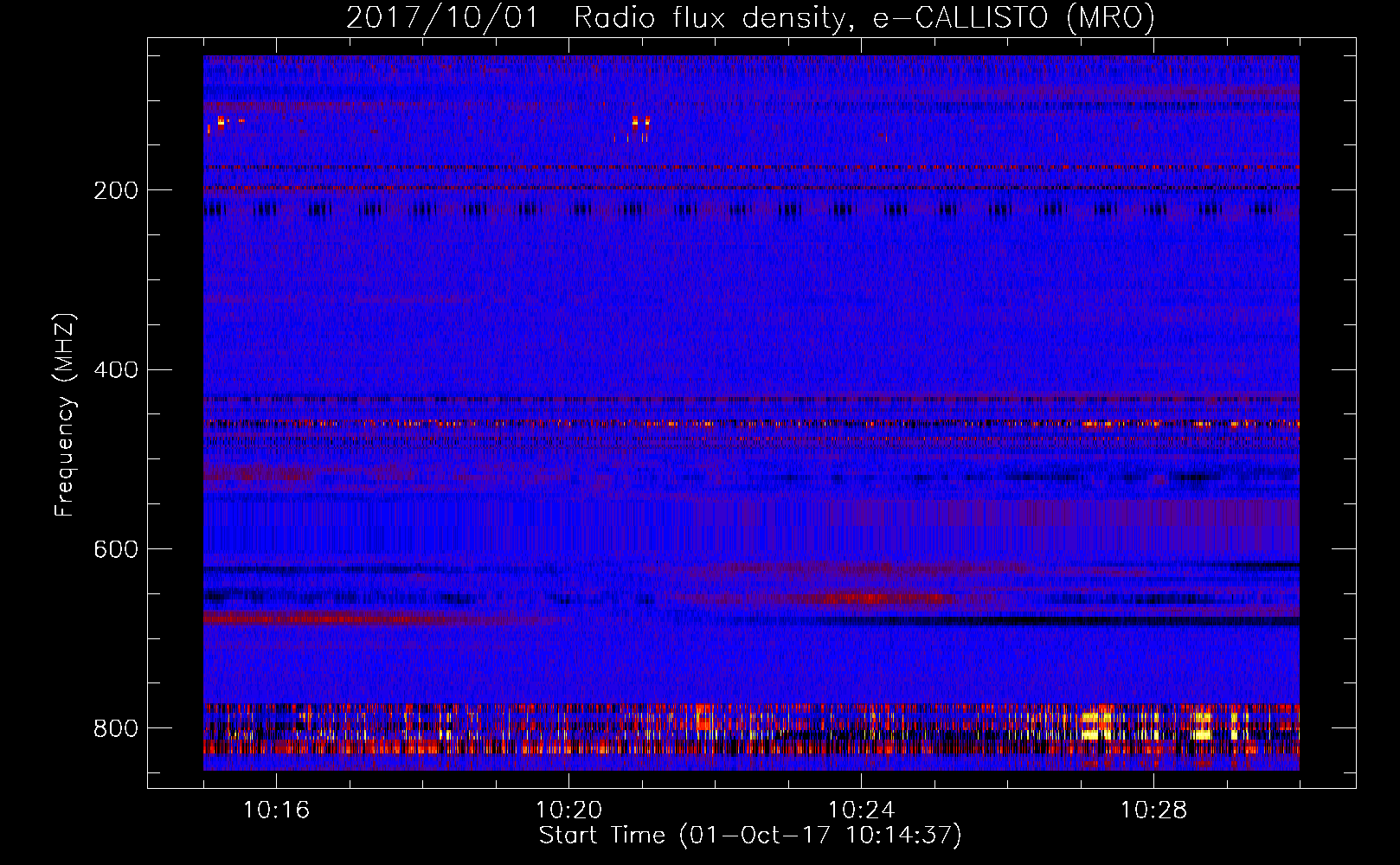Click the 10:16 time tick label
Screen dimensions: 1400x865
276,811
